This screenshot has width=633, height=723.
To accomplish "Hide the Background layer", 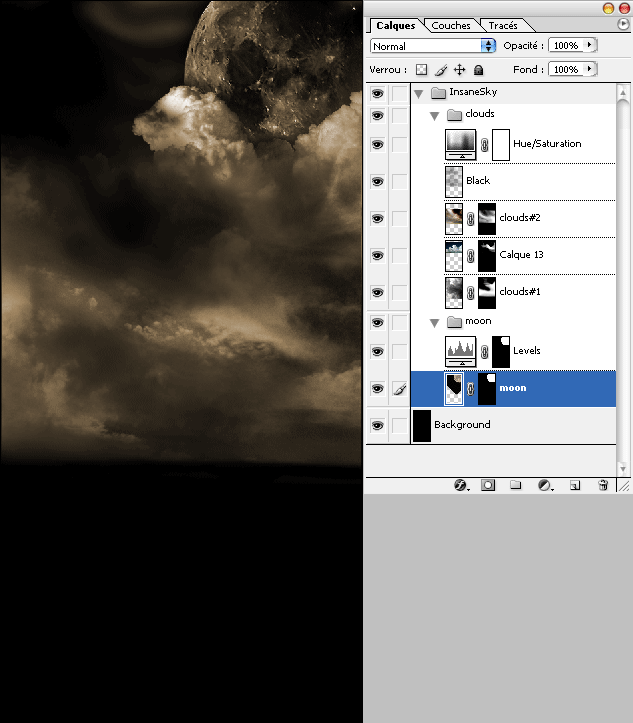I will (378, 425).
